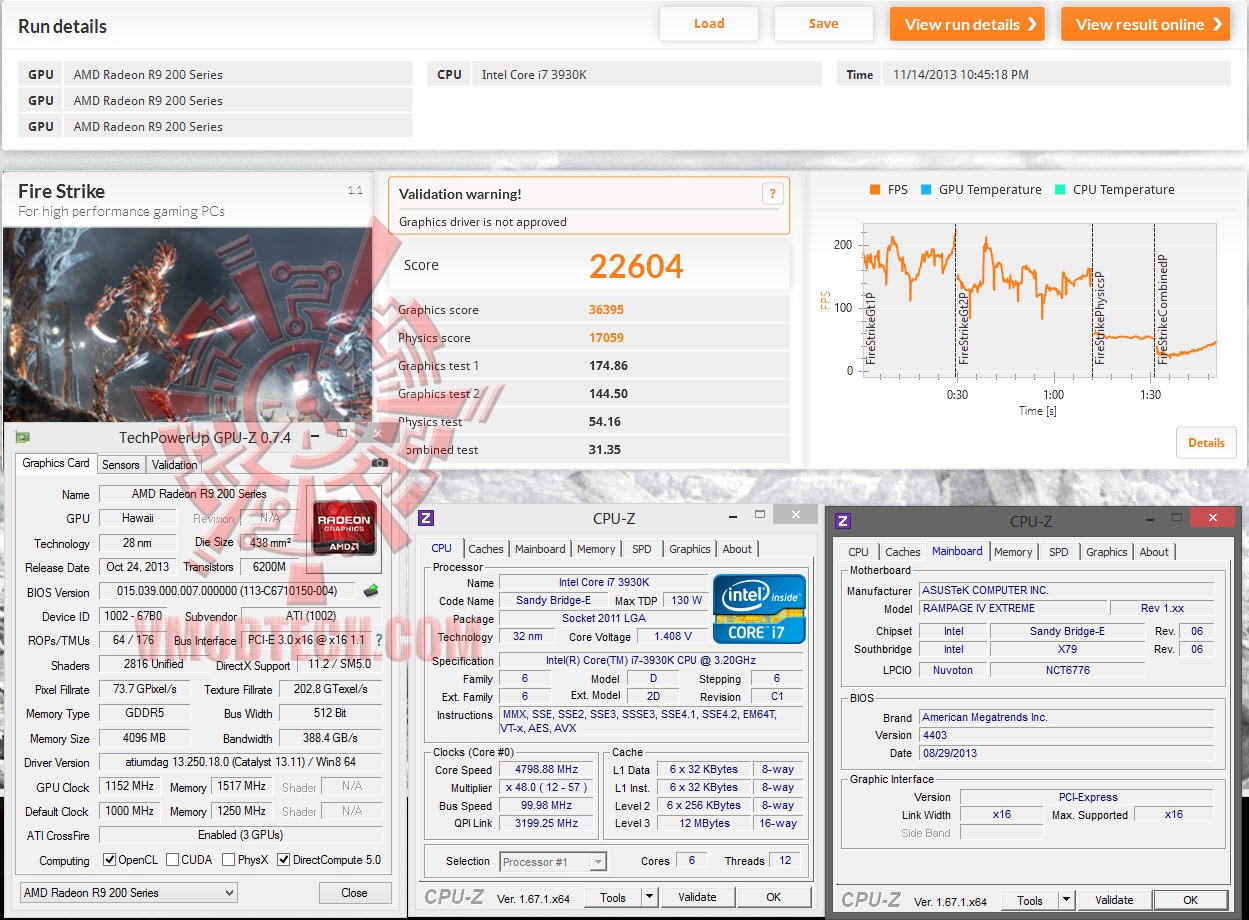Open the Graphics tab in the left CPU-Z window
The width and height of the screenshot is (1249, 920).
pos(690,549)
